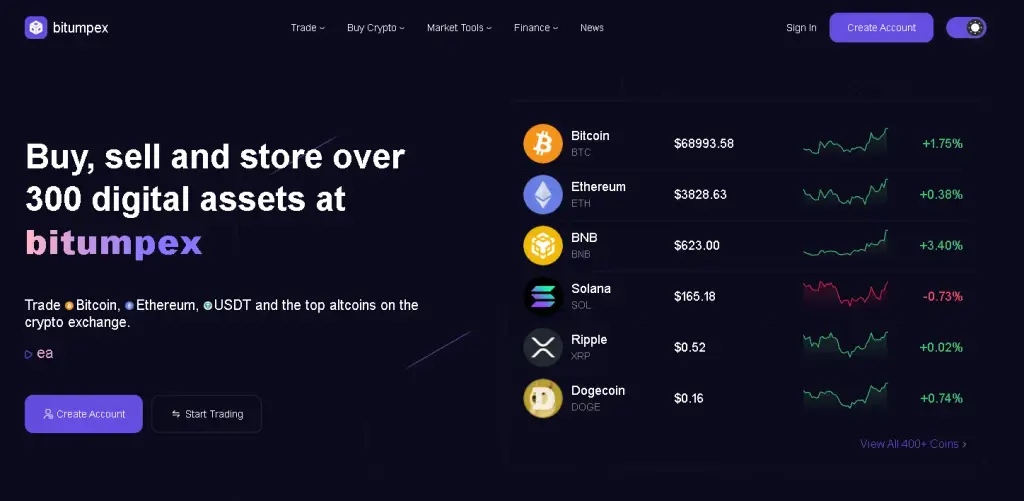
Task: Click the +0.38% Ethereum change value
Action: click(941, 195)
